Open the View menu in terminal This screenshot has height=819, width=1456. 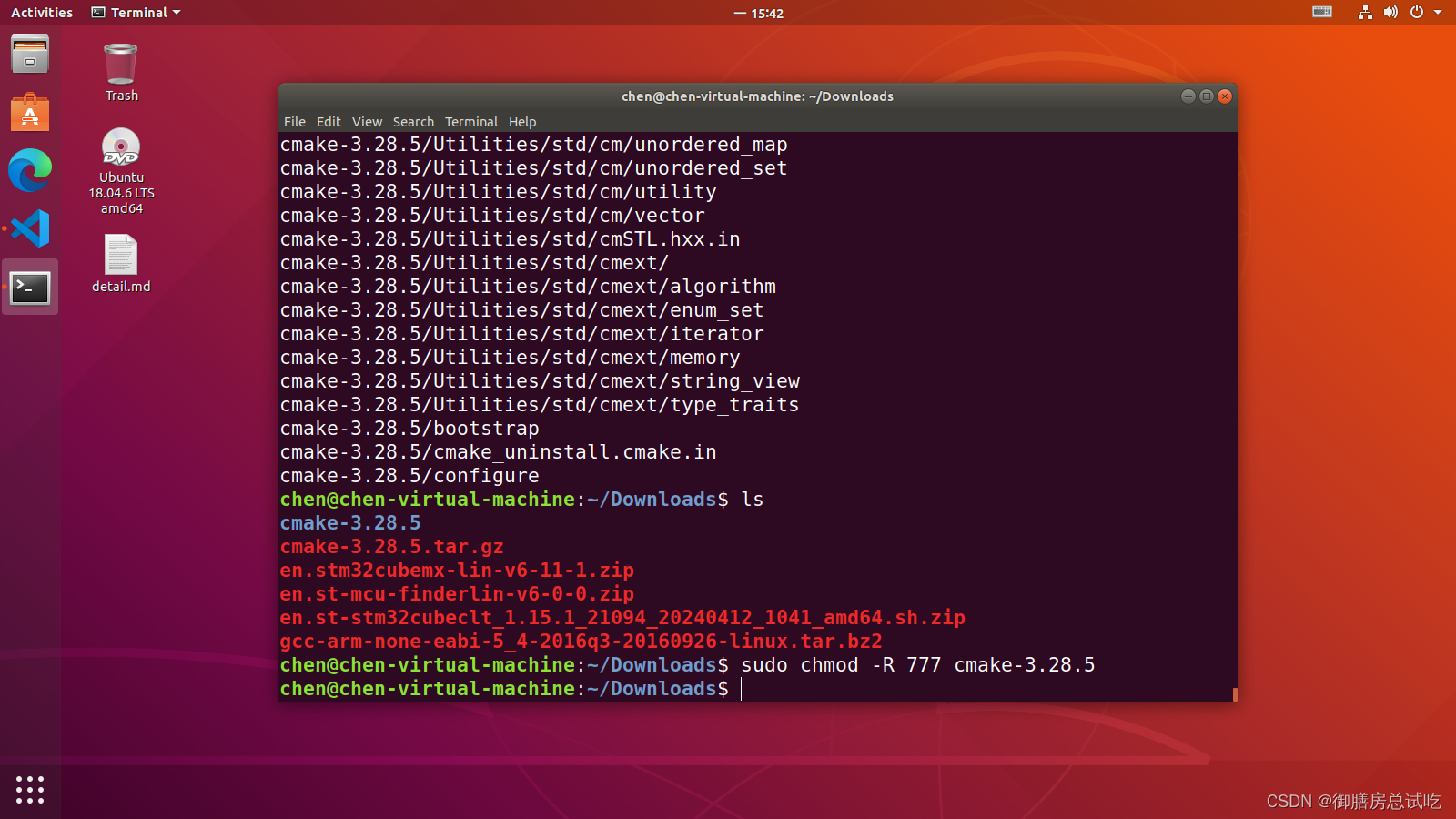(x=367, y=122)
